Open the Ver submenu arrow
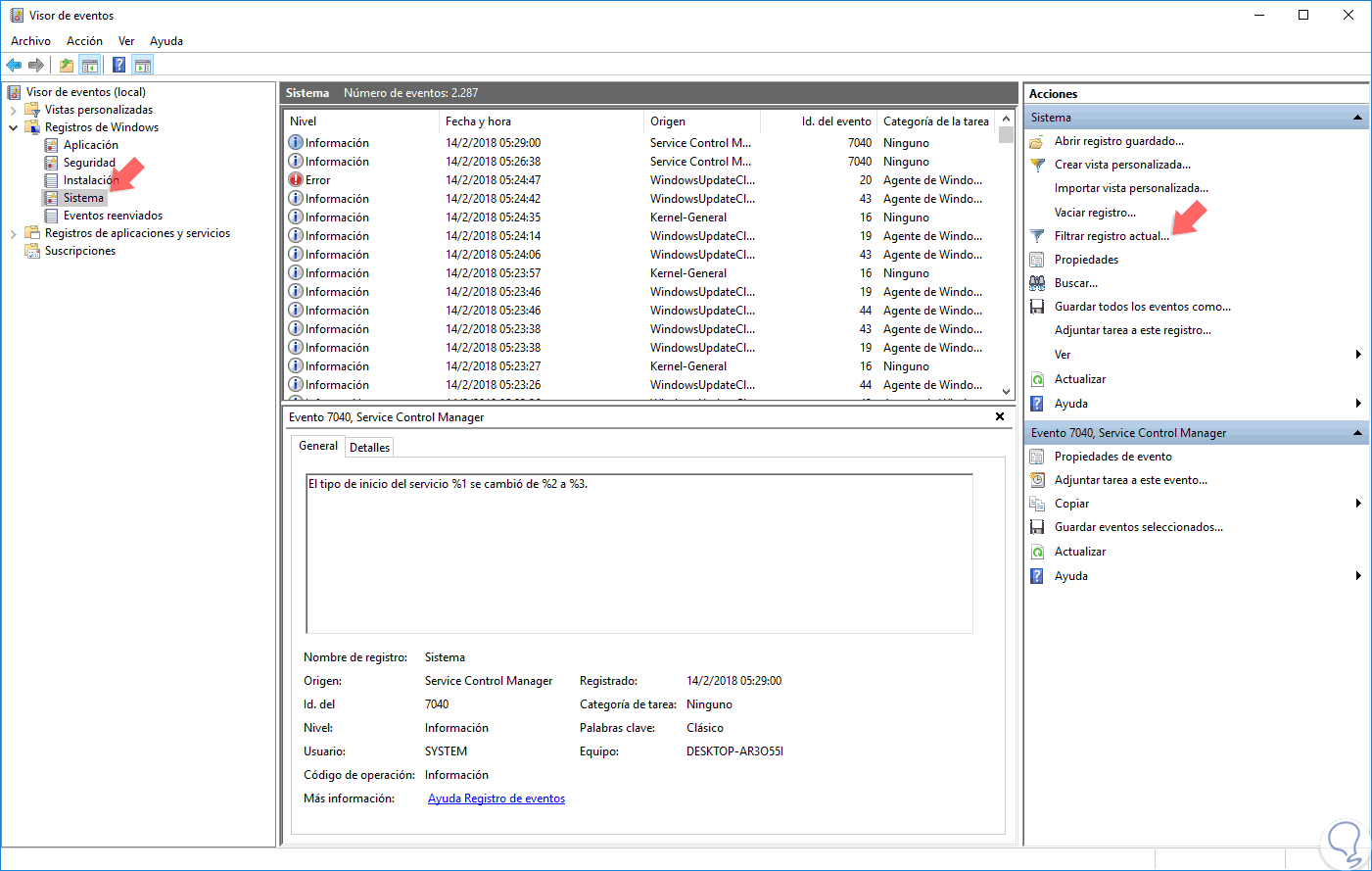 1358,355
